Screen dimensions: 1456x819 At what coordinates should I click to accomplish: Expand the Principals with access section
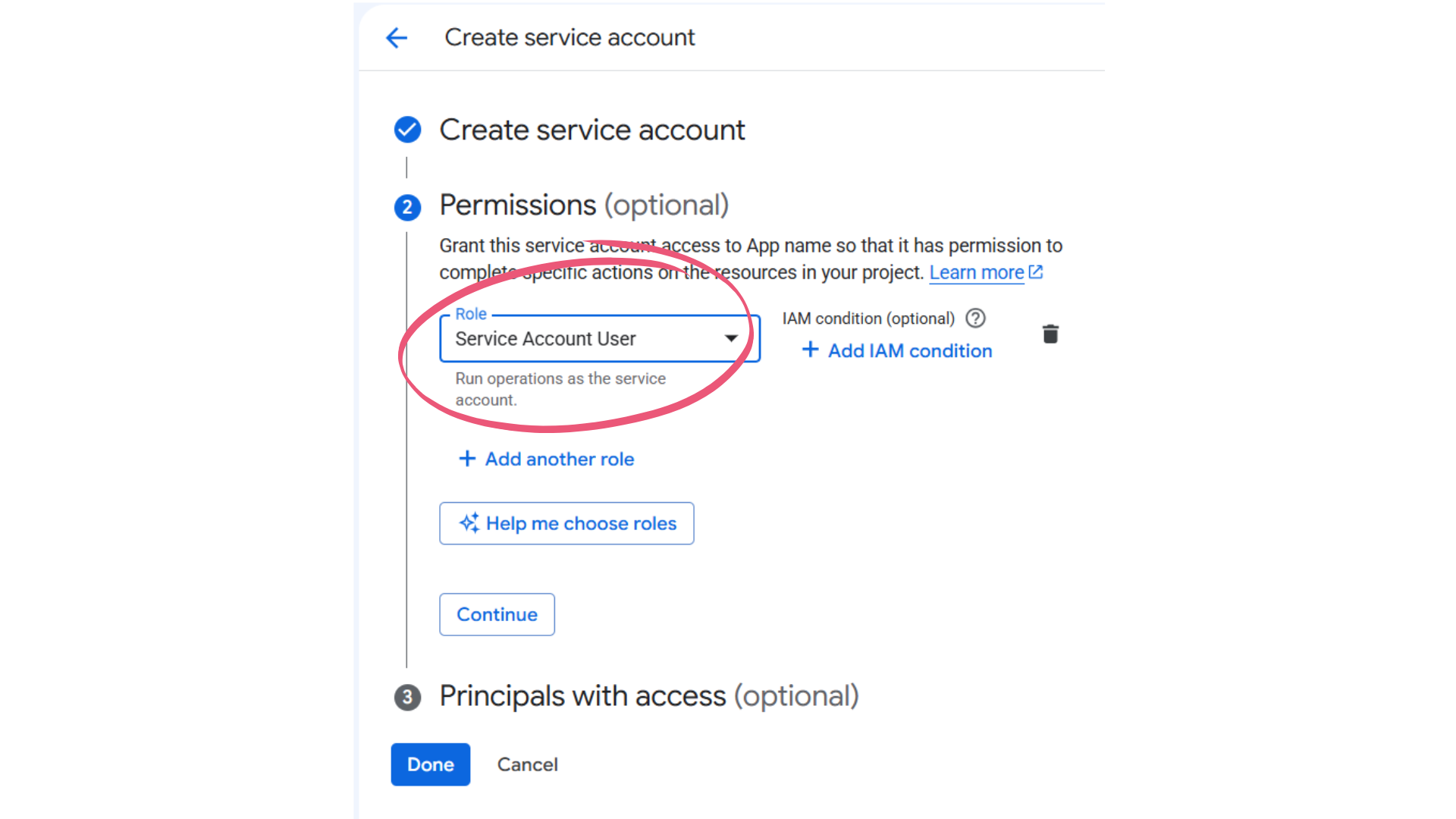point(648,696)
